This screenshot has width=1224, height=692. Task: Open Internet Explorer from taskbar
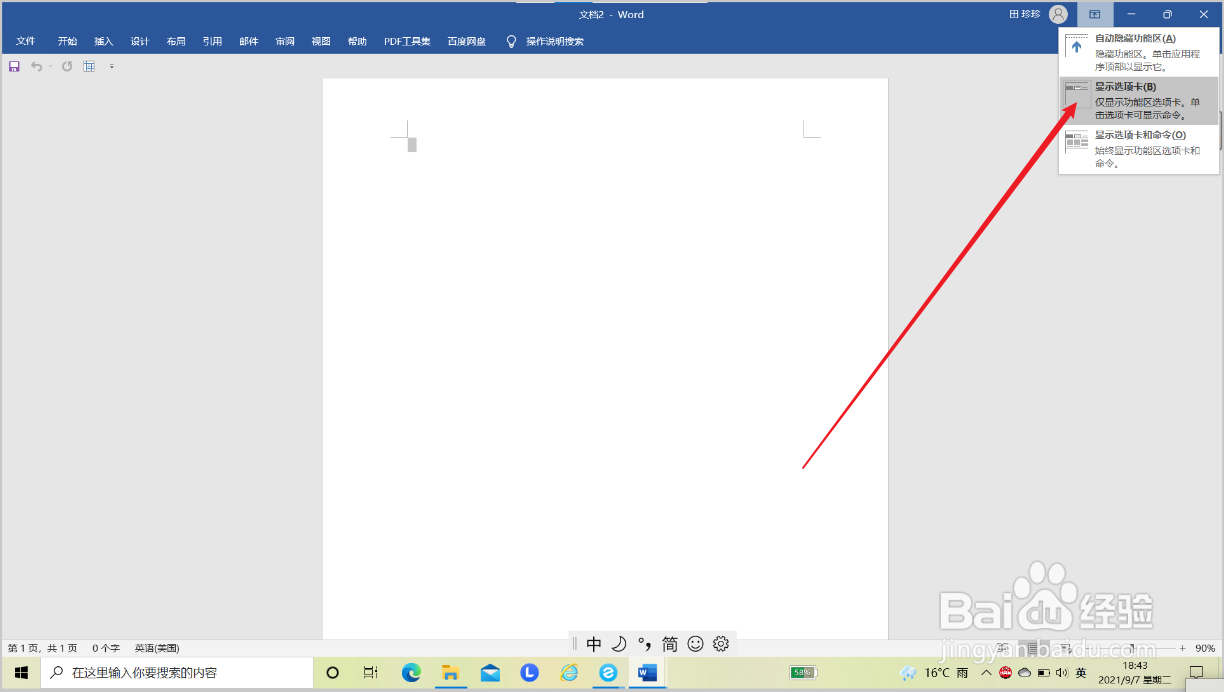pyautogui.click(x=569, y=673)
